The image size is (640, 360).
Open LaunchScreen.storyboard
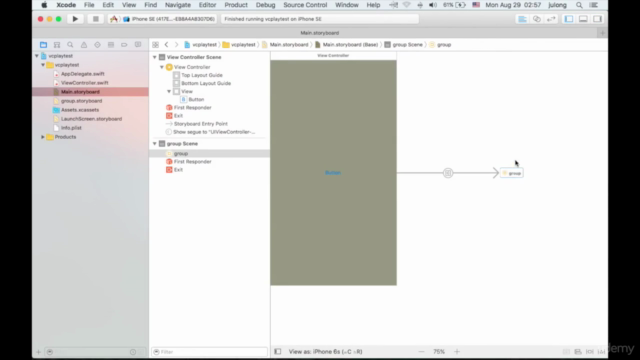[x=91, y=119]
